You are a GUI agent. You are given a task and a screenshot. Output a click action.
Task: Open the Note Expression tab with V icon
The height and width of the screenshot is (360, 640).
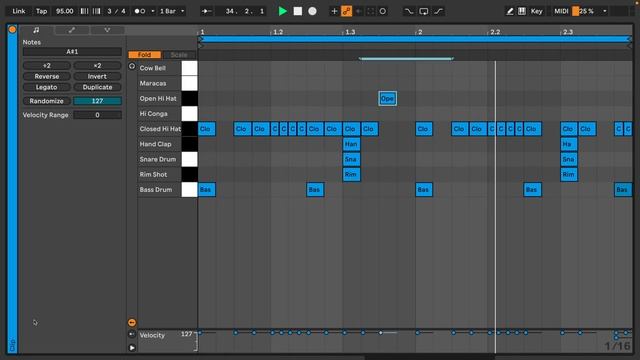pos(107,30)
